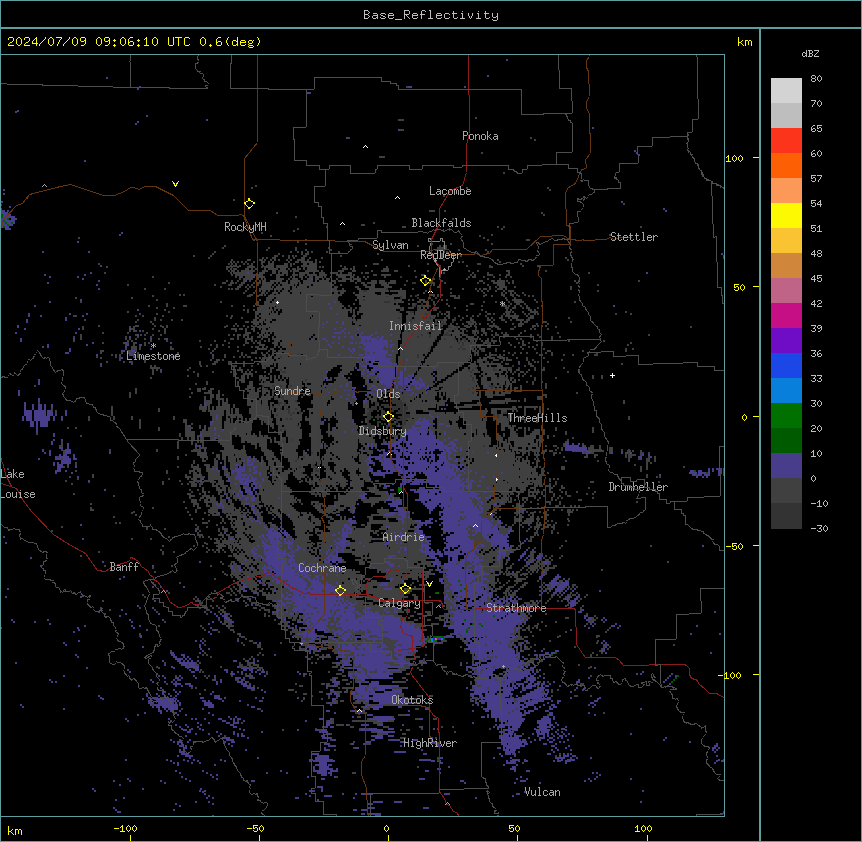This screenshot has height=842, width=862.
Task: Select the white plus marker east of ThreeHills
Action: pyautogui.click(x=612, y=375)
